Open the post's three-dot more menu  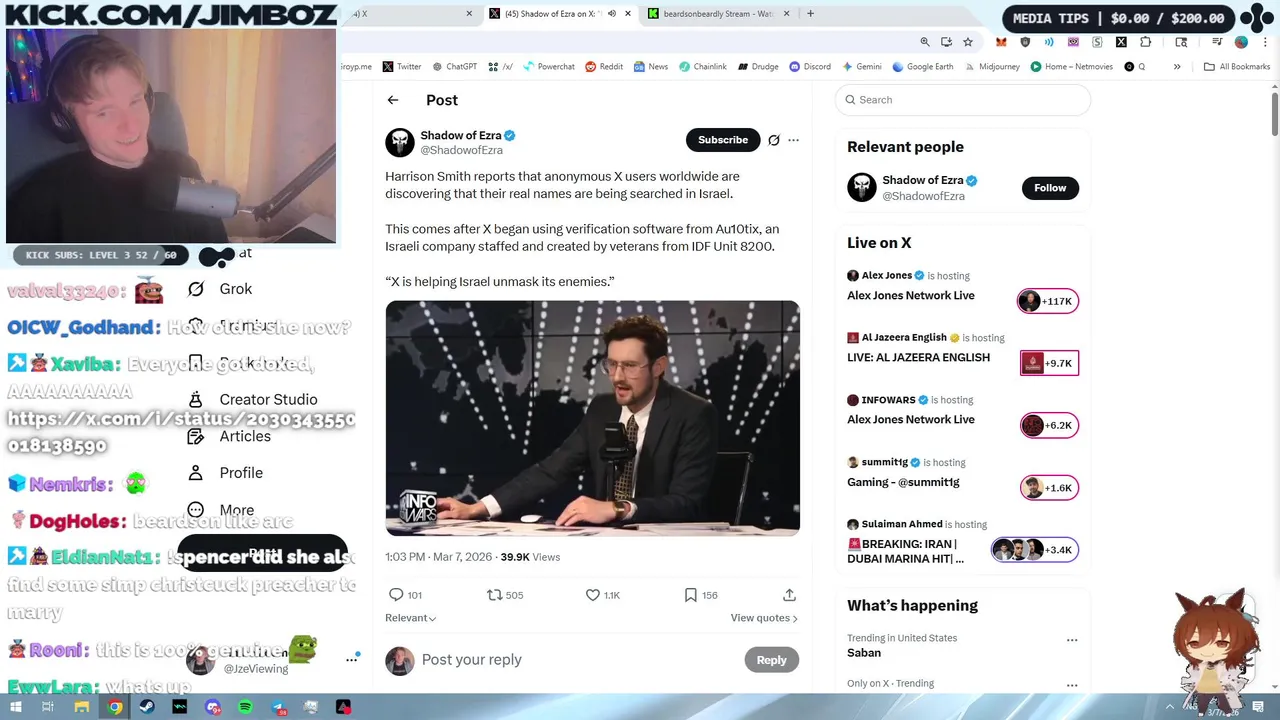794,140
